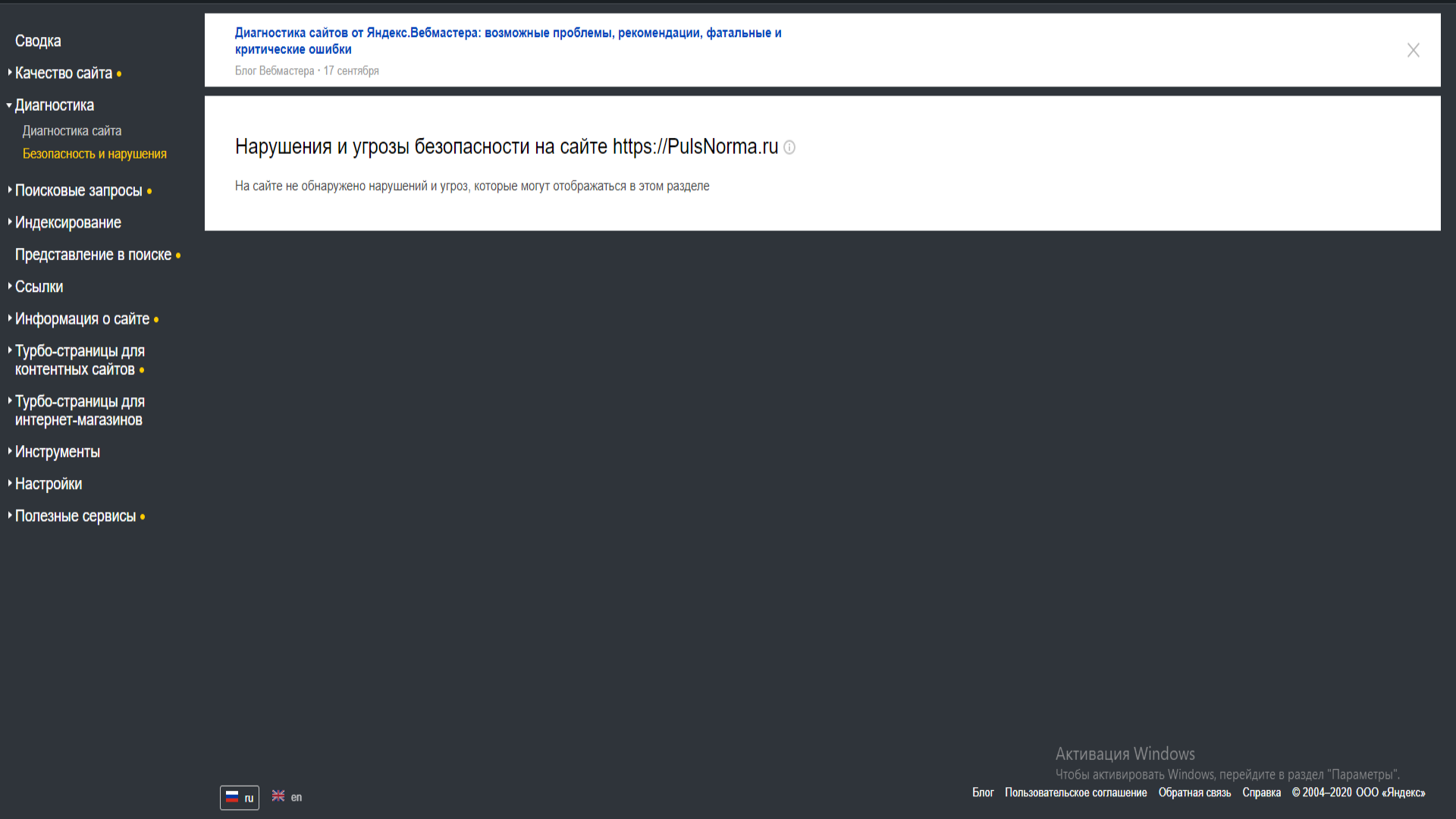Open Представление в поиске page
Image resolution: width=1456 pixels, height=819 pixels.
tap(93, 255)
